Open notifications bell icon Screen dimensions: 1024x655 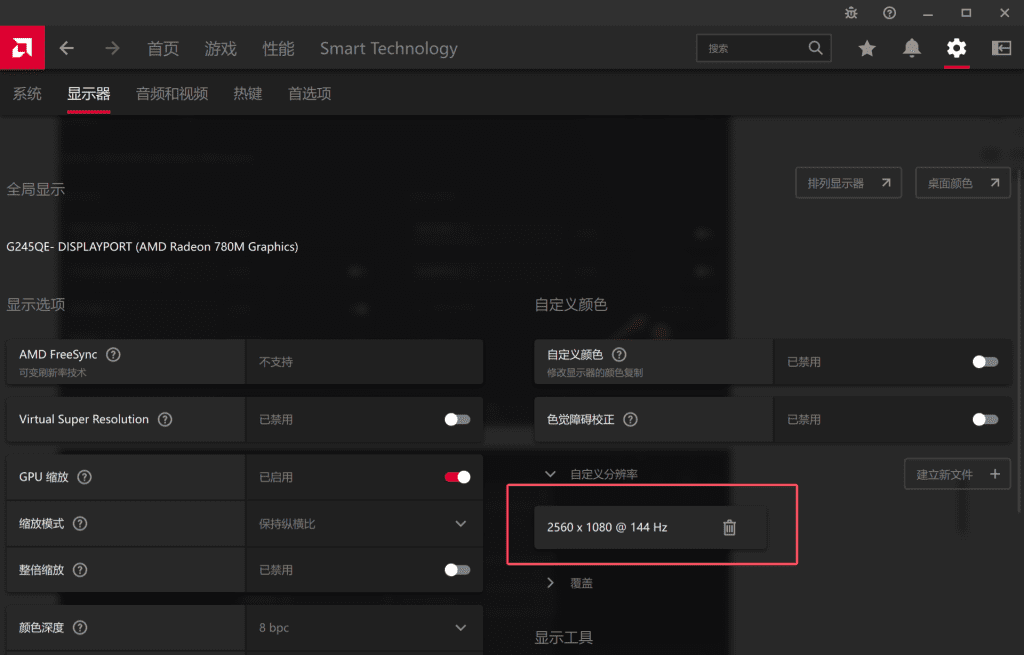(912, 48)
